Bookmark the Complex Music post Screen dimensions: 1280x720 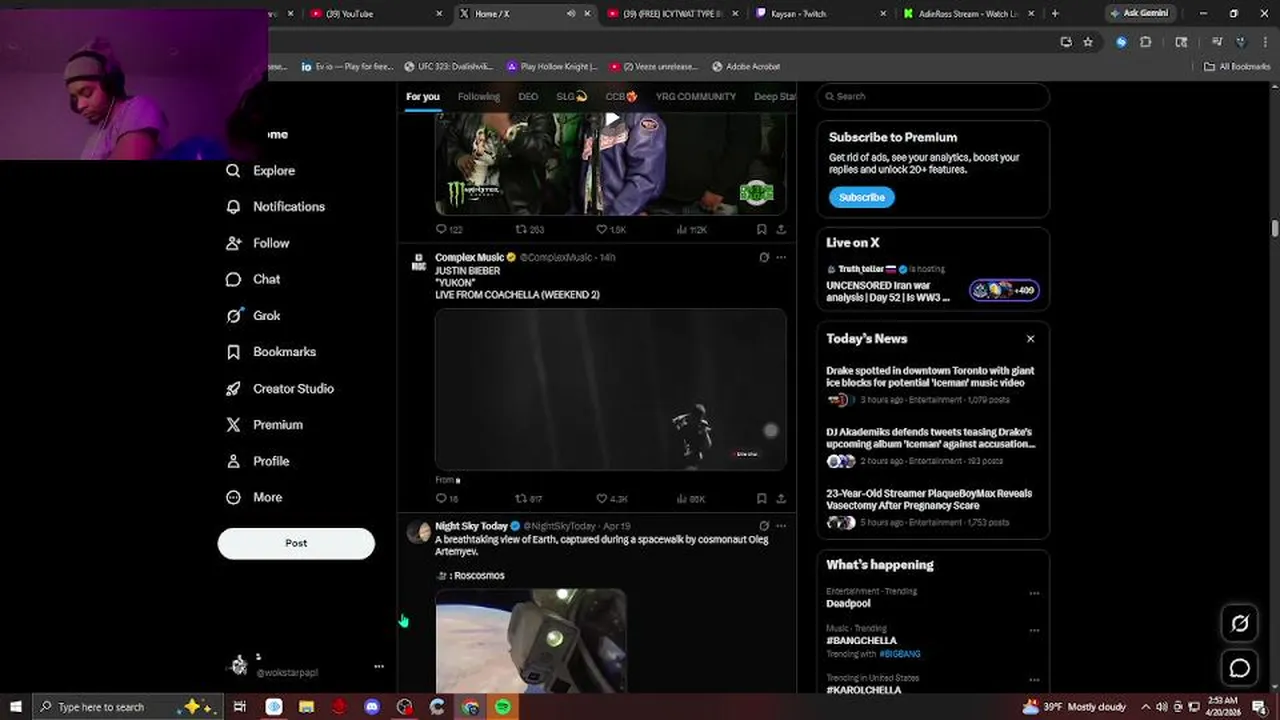coord(761,498)
